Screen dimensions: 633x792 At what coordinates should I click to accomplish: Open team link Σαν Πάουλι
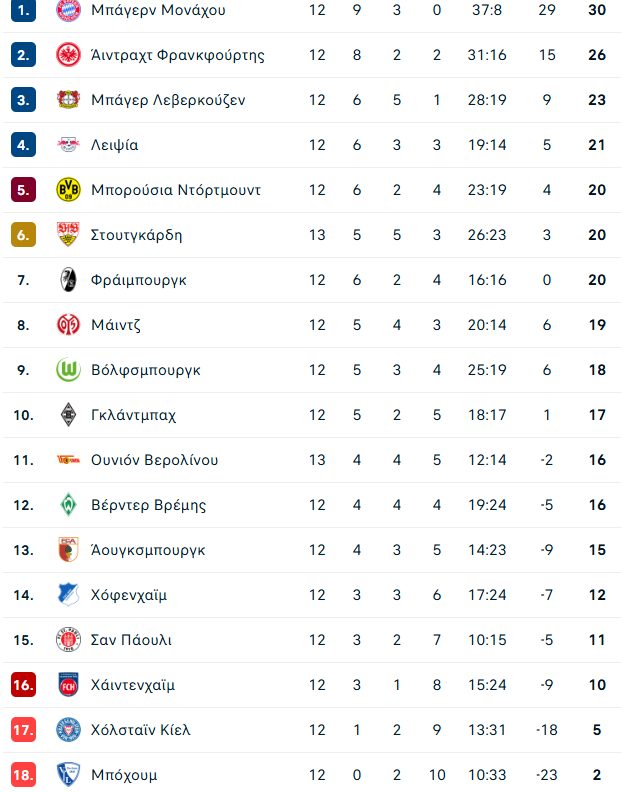pos(131,640)
